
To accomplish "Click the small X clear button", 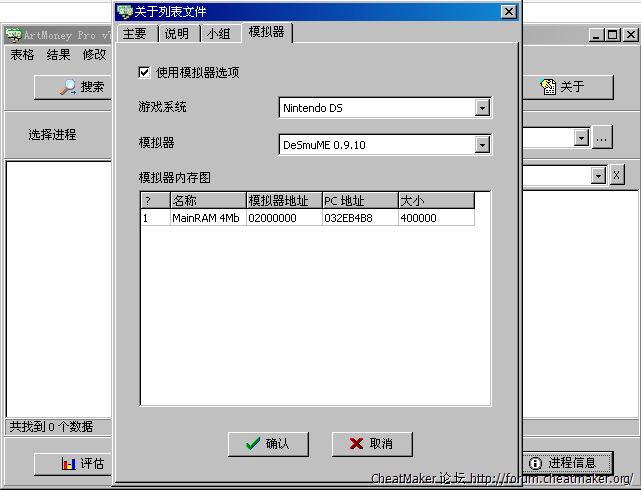I will click(617, 175).
